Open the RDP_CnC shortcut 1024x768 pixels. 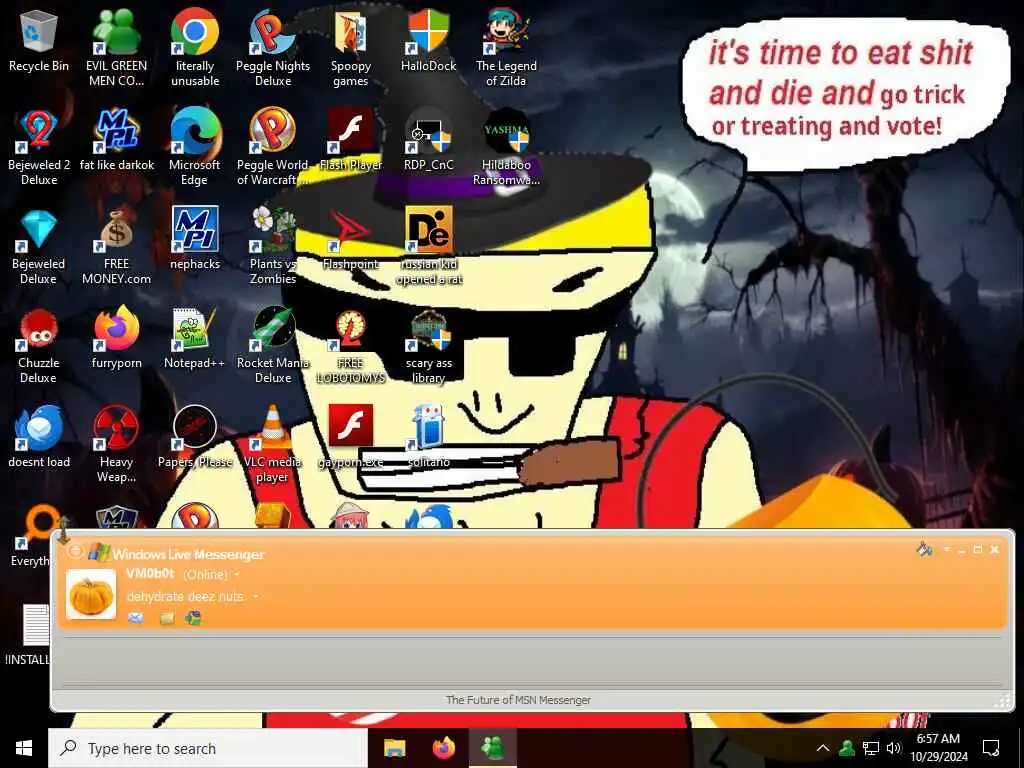428,140
